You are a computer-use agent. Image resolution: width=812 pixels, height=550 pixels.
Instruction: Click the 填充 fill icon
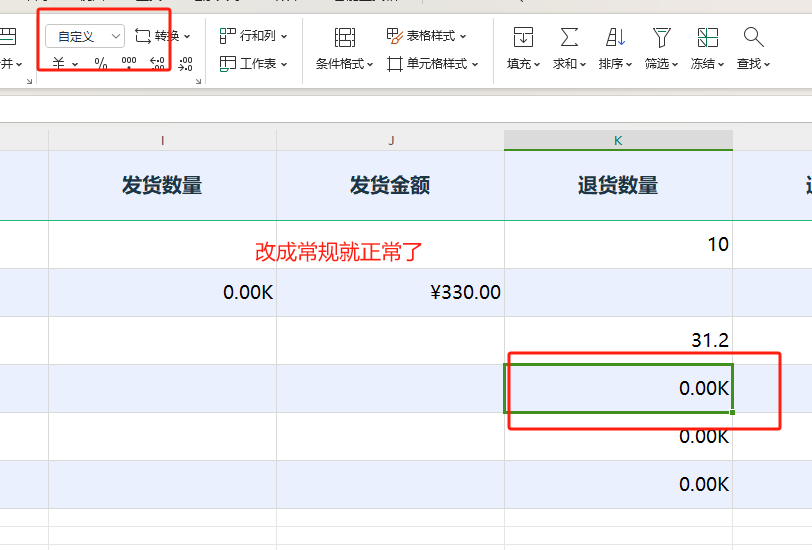tap(523, 37)
